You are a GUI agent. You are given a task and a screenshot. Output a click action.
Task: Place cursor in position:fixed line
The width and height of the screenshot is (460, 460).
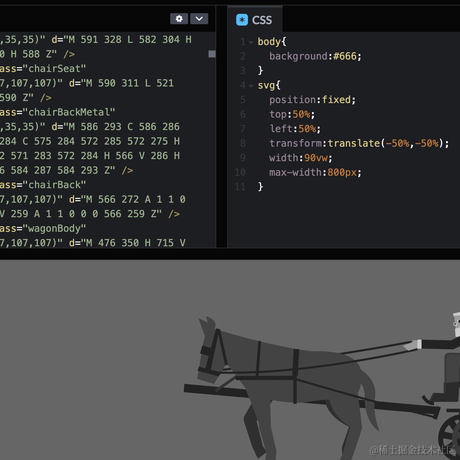[x=313, y=100]
